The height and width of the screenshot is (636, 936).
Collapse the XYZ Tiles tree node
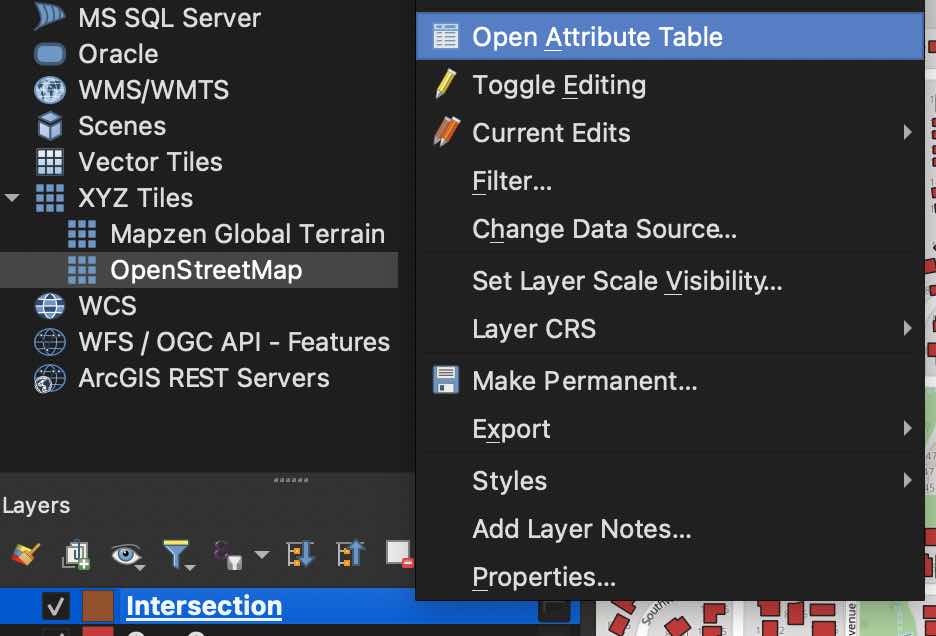coord(12,198)
